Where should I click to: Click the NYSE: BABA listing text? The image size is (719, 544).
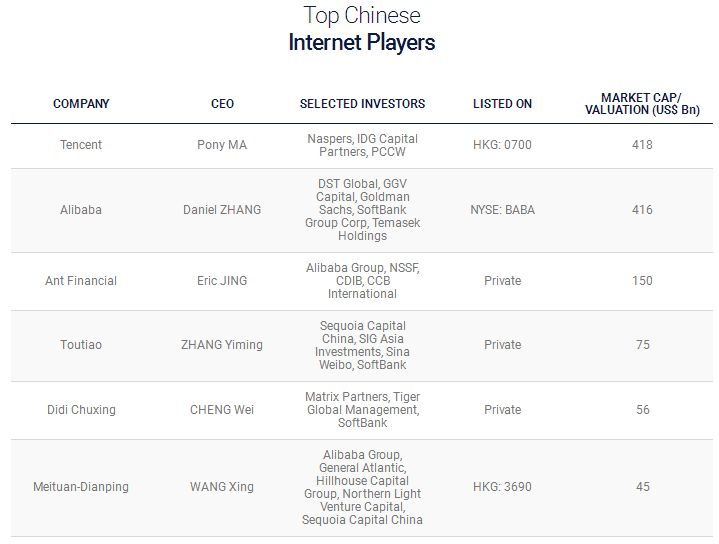click(502, 210)
